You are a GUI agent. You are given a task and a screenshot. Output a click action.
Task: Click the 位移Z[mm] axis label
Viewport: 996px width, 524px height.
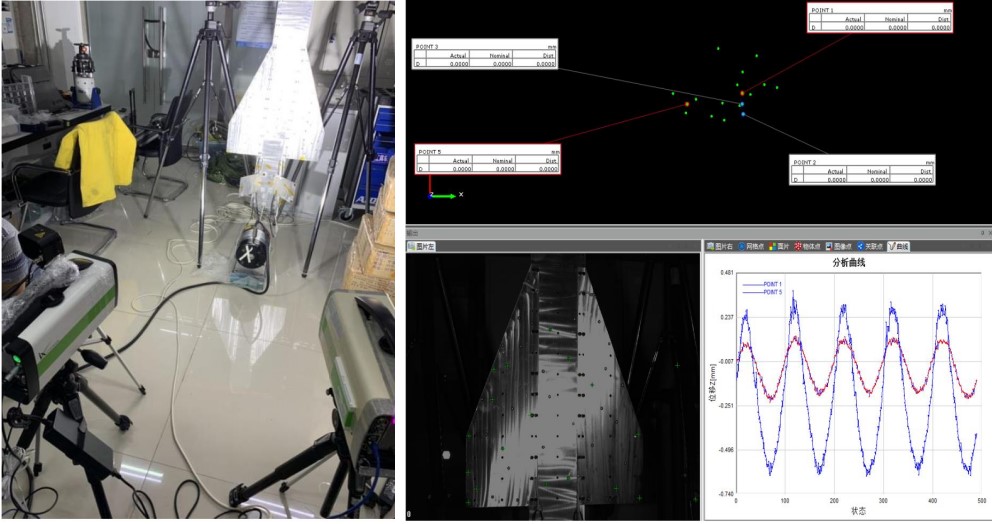point(712,384)
